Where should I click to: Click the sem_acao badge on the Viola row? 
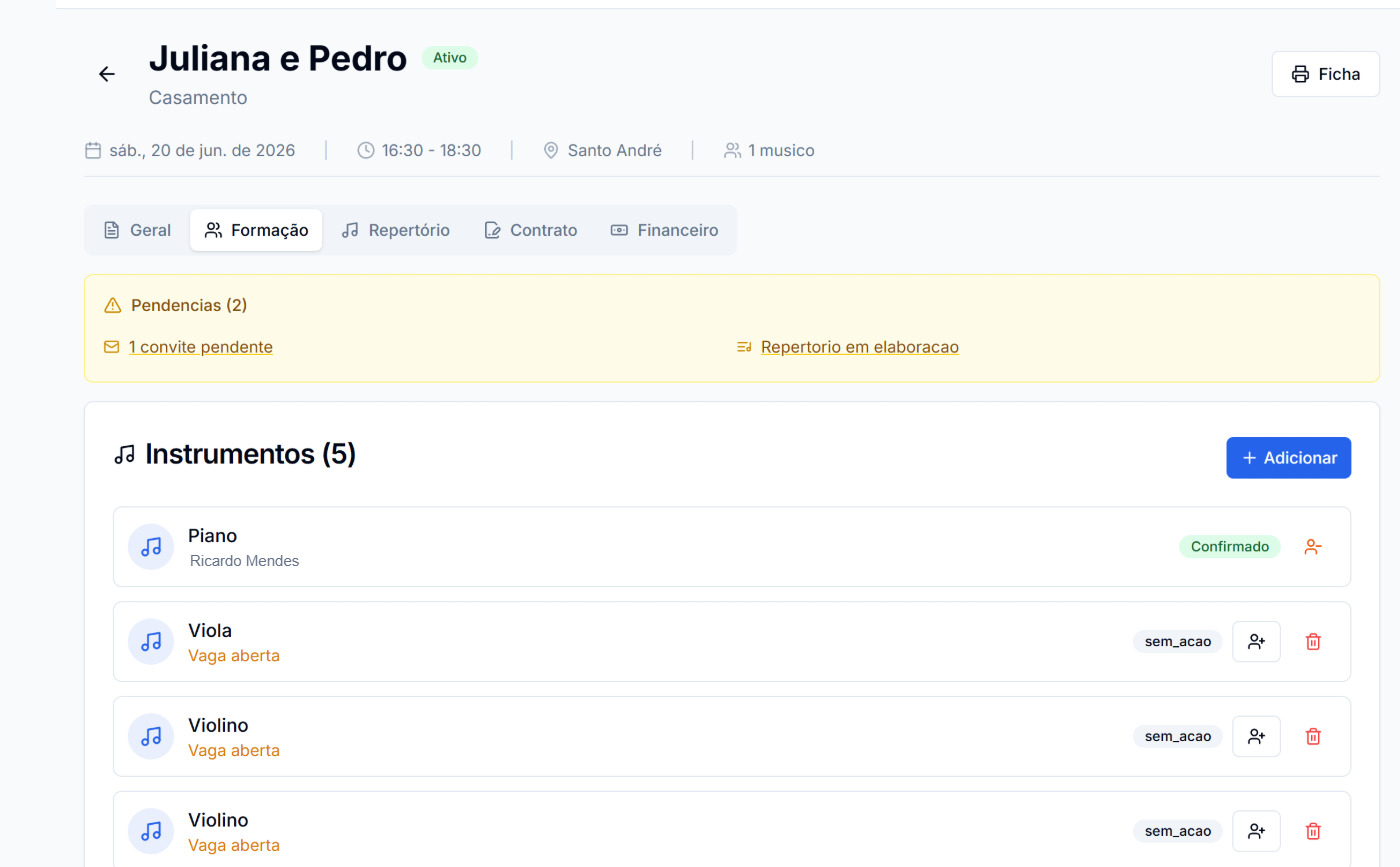pos(1178,641)
